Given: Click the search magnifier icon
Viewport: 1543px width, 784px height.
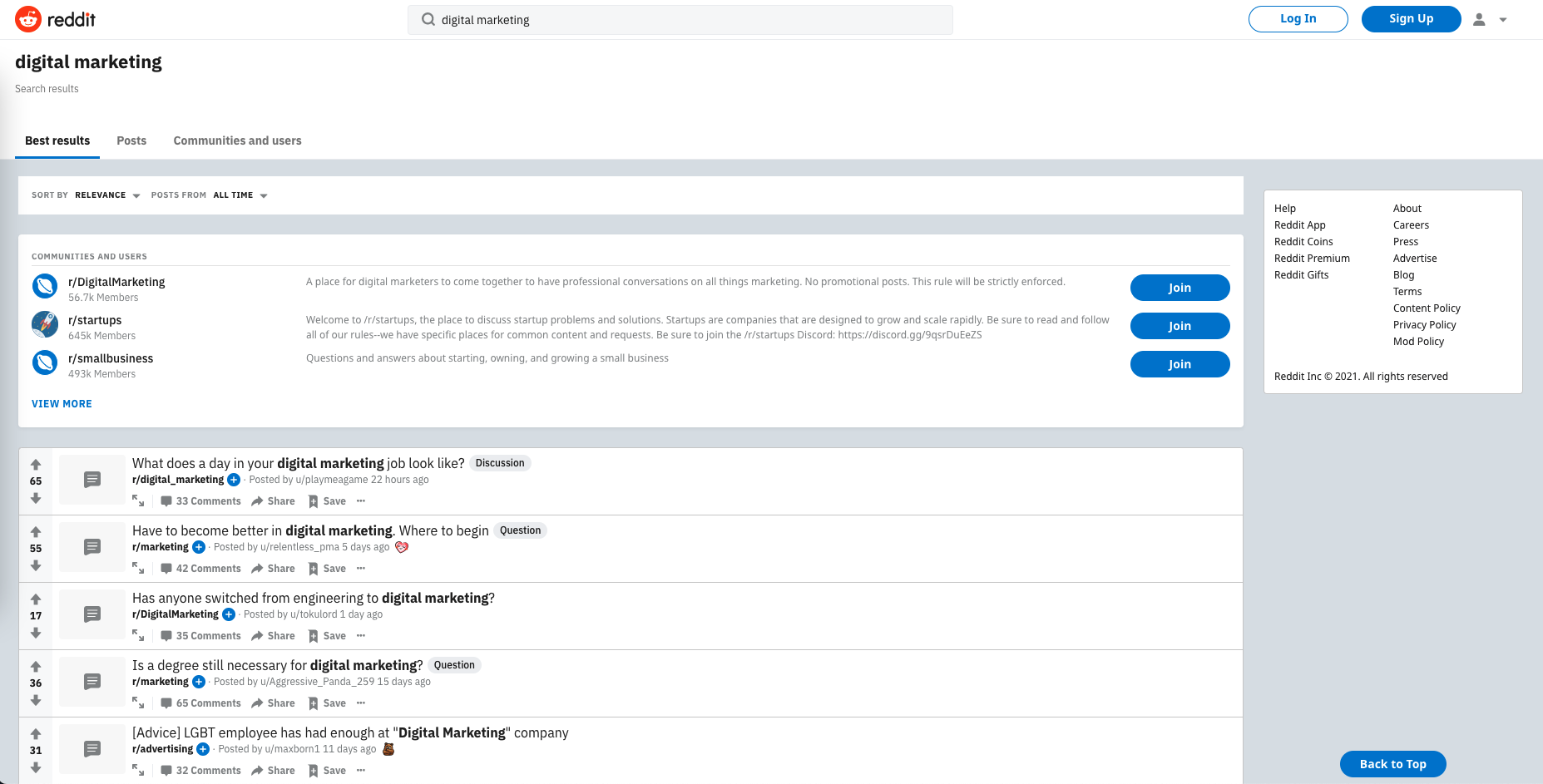Looking at the screenshot, I should (x=428, y=19).
